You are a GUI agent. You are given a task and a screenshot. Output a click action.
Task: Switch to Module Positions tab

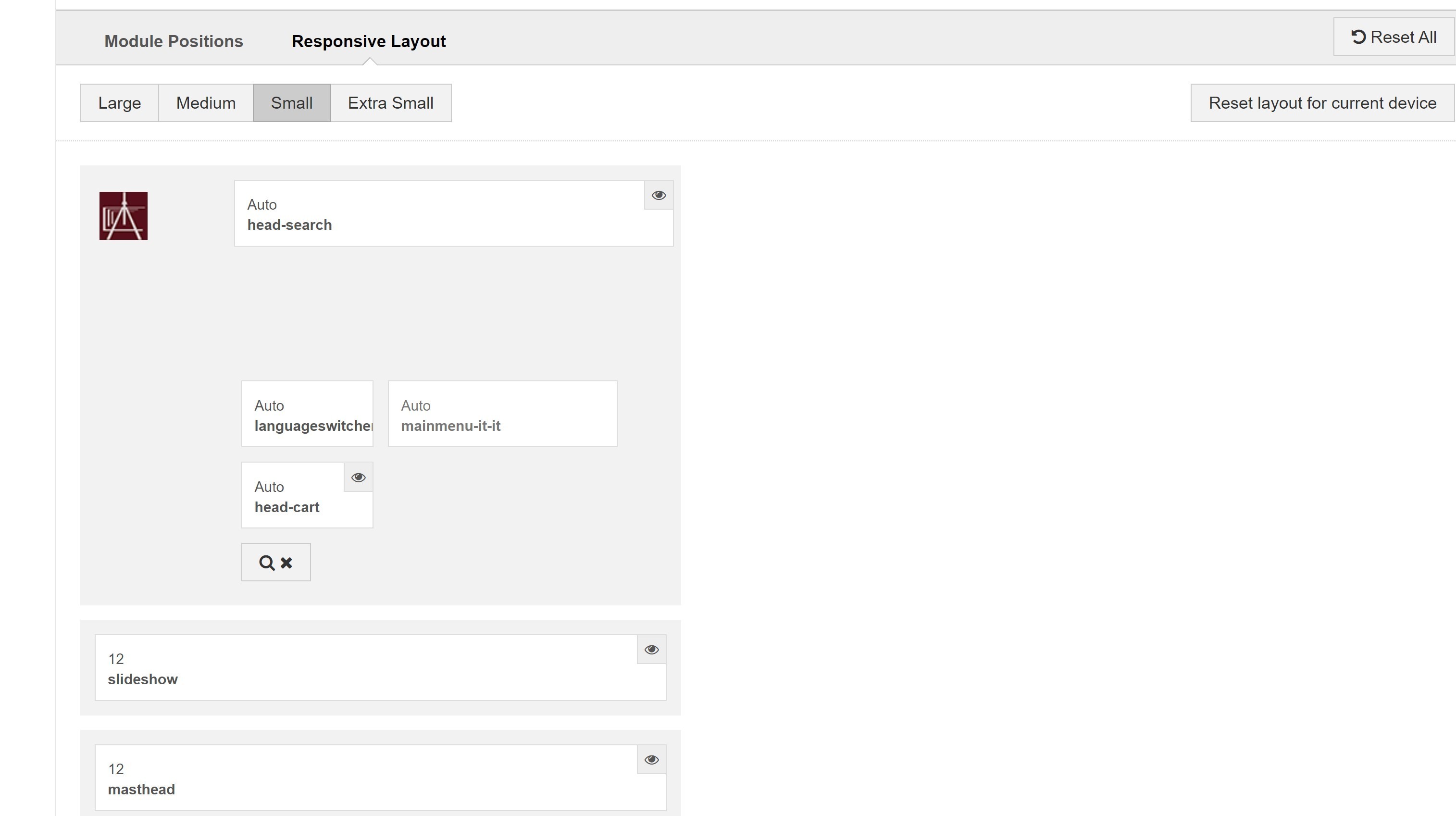174,41
